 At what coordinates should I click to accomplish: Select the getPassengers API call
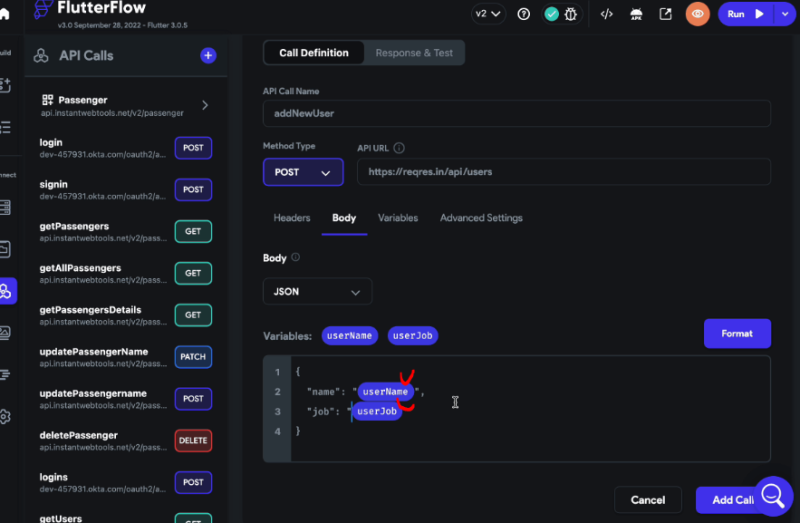[126, 232]
